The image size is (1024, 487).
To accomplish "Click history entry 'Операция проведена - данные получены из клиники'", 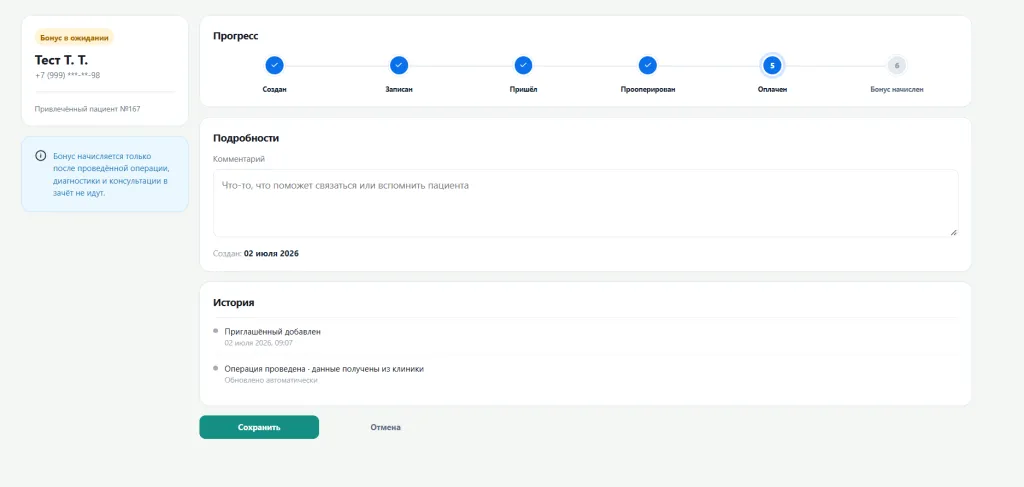I will click(x=324, y=369).
